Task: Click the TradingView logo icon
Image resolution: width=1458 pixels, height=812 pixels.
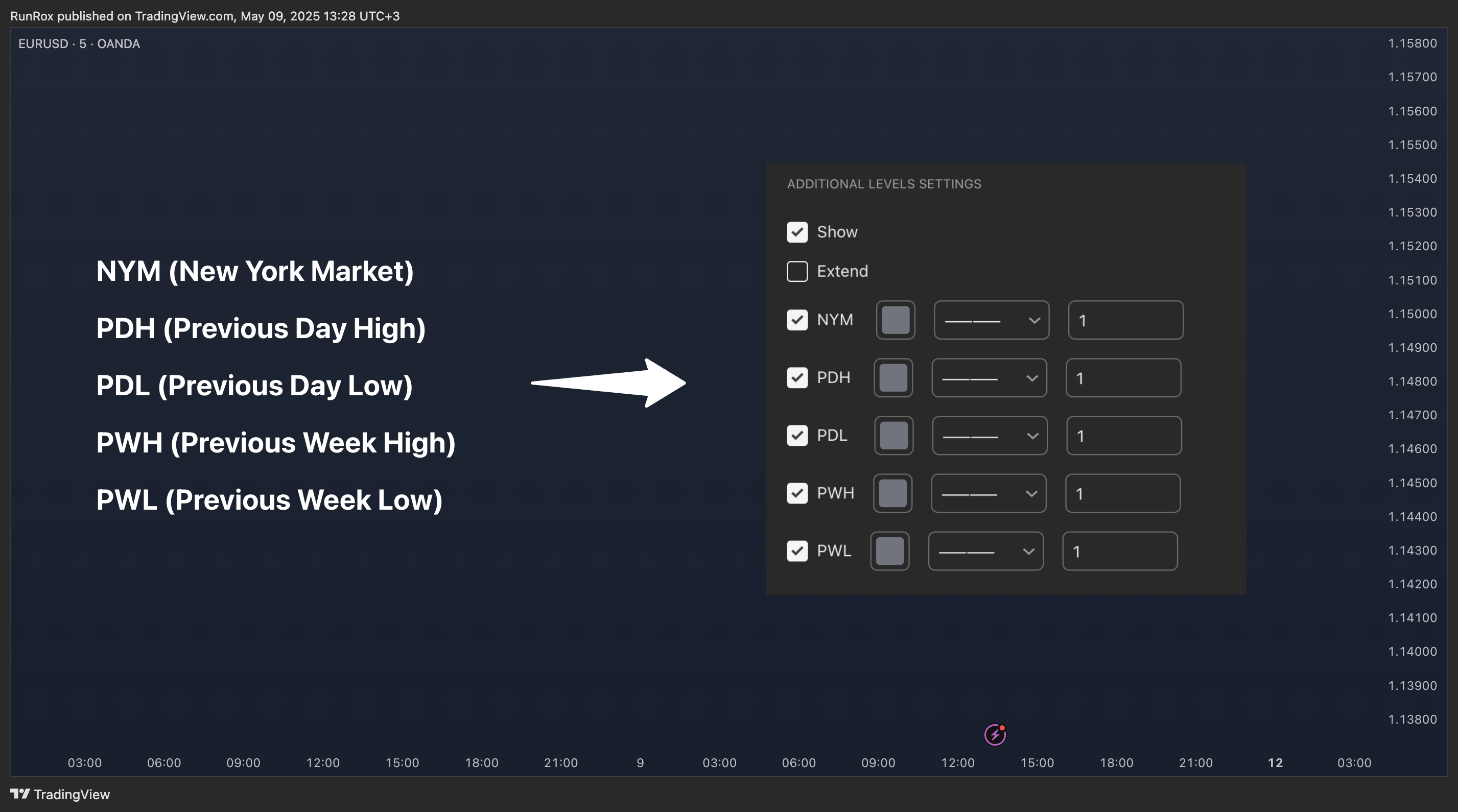Action: click(20, 794)
